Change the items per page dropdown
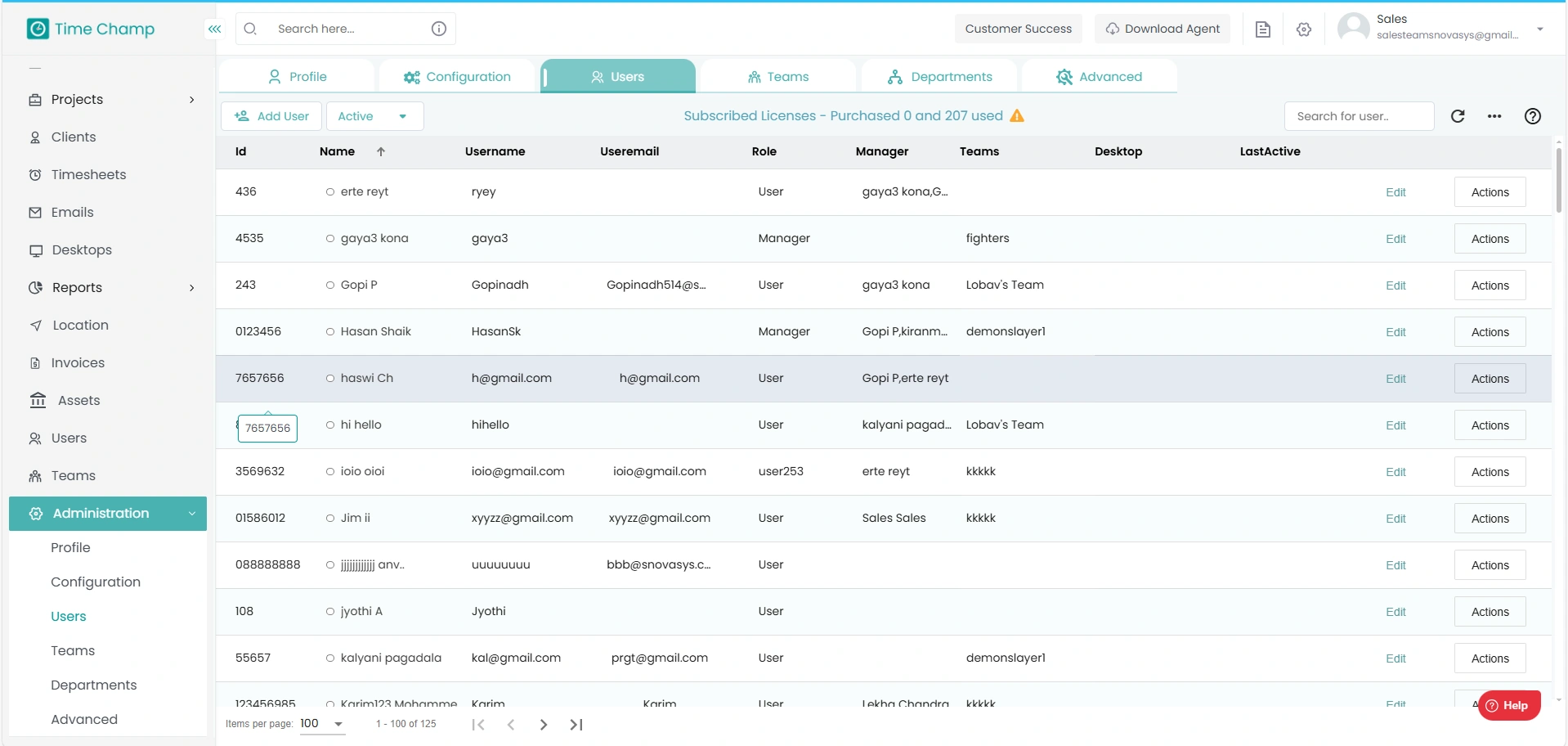The image size is (1568, 746). coord(321,724)
